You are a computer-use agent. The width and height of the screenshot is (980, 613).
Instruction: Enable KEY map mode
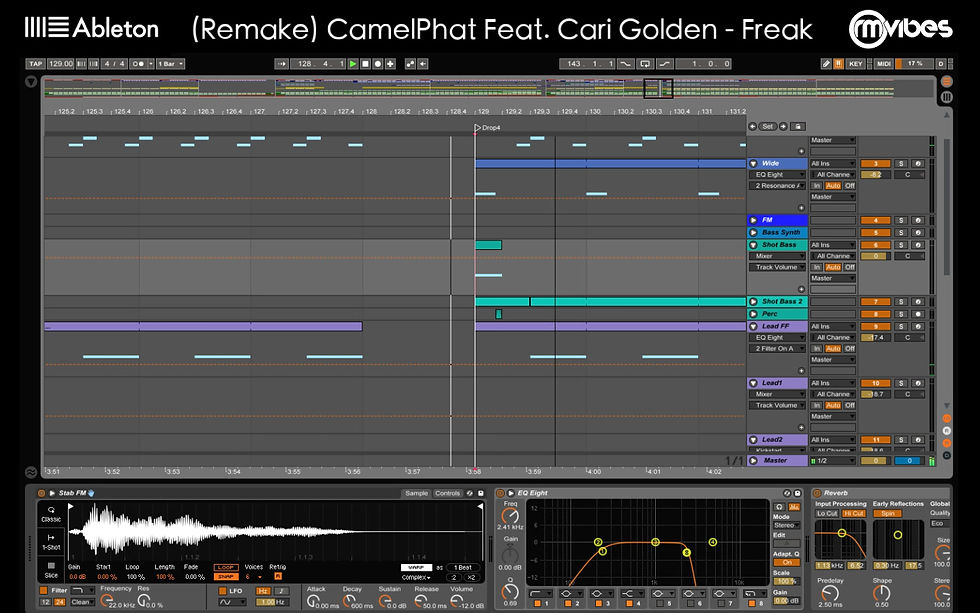(856, 63)
